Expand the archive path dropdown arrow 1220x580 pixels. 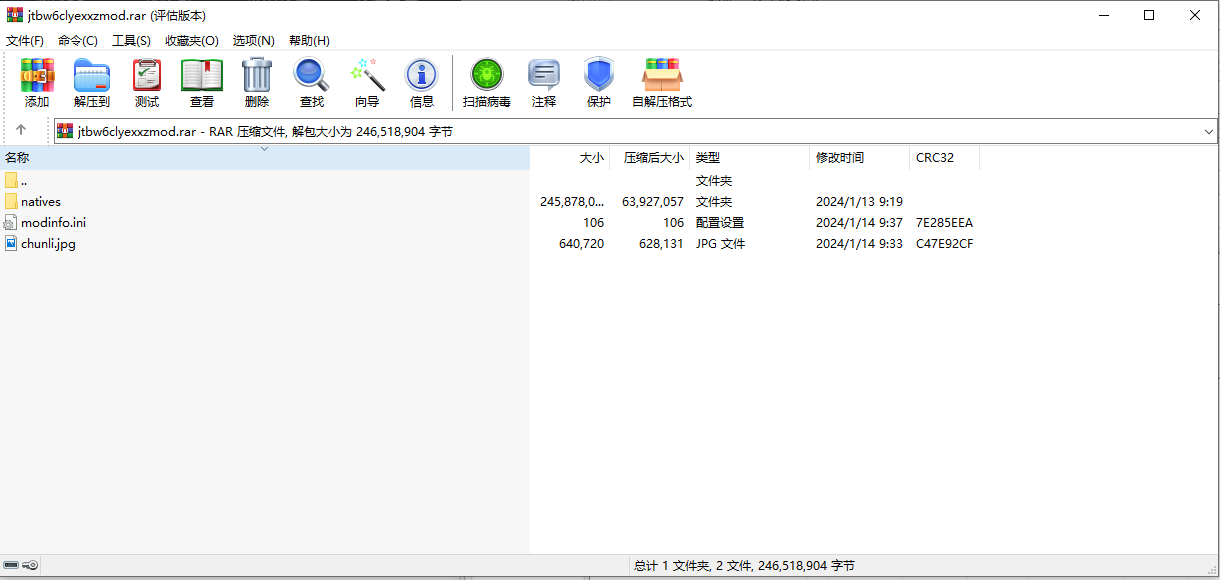click(x=1209, y=131)
